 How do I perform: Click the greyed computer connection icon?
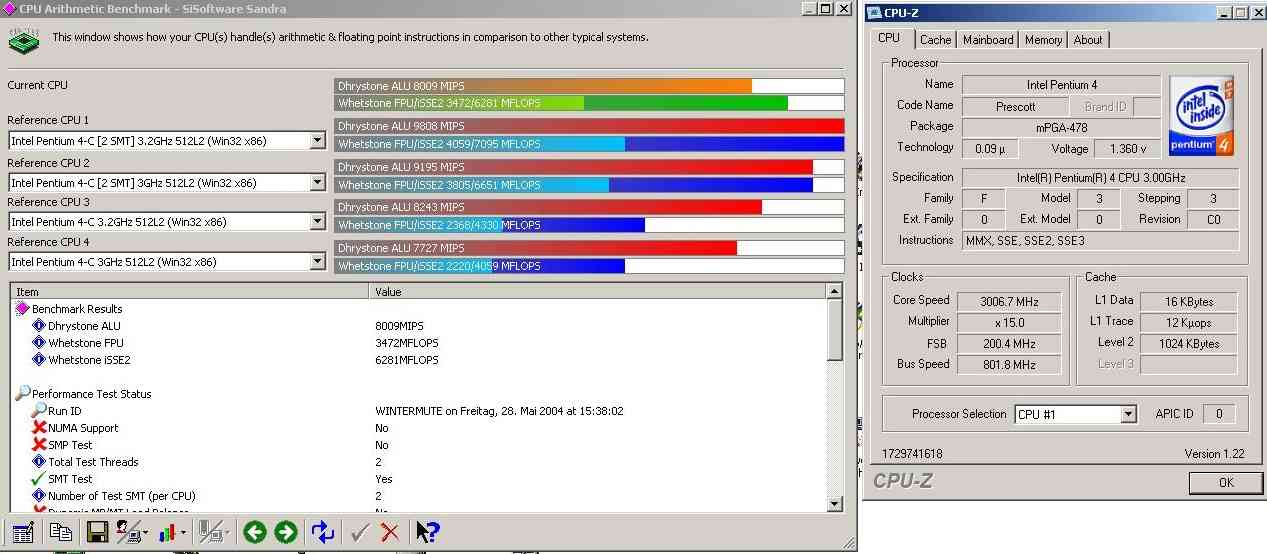(210, 532)
